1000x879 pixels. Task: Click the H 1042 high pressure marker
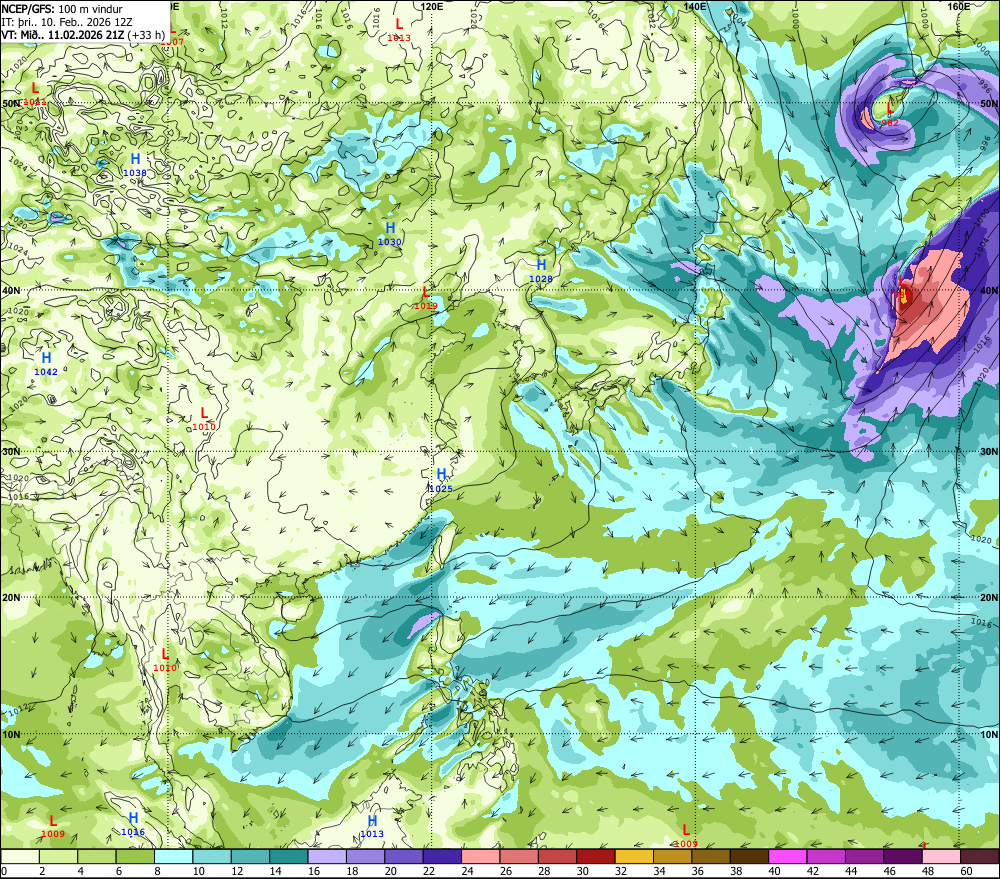(x=46, y=364)
